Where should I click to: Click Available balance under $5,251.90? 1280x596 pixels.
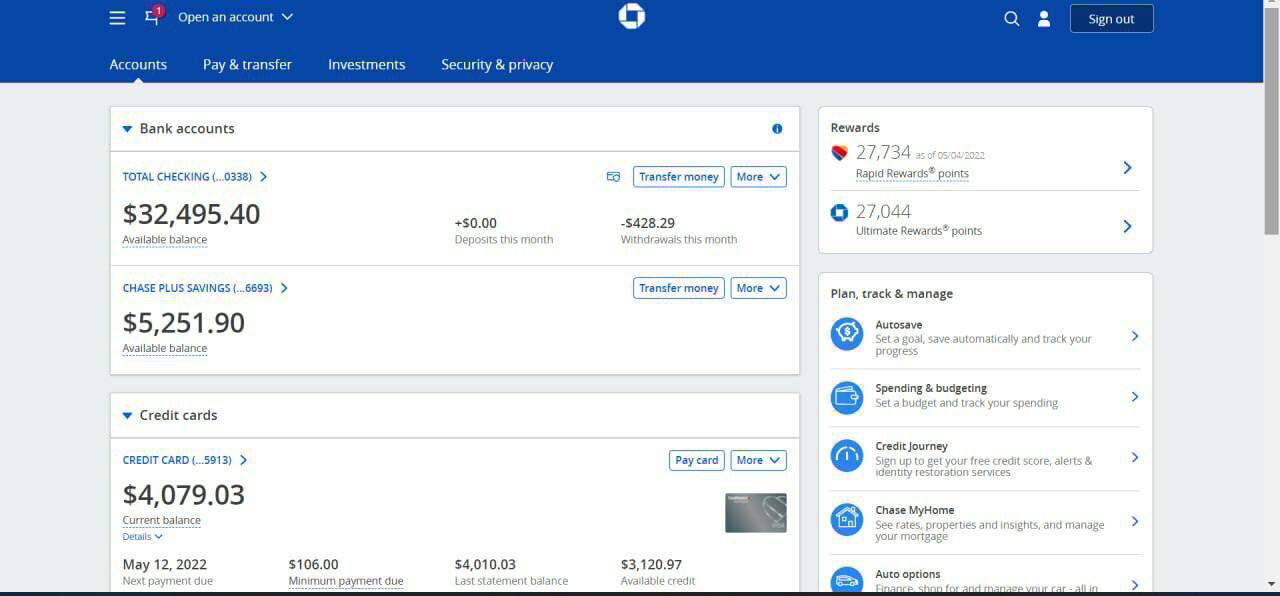pyautogui.click(x=165, y=349)
